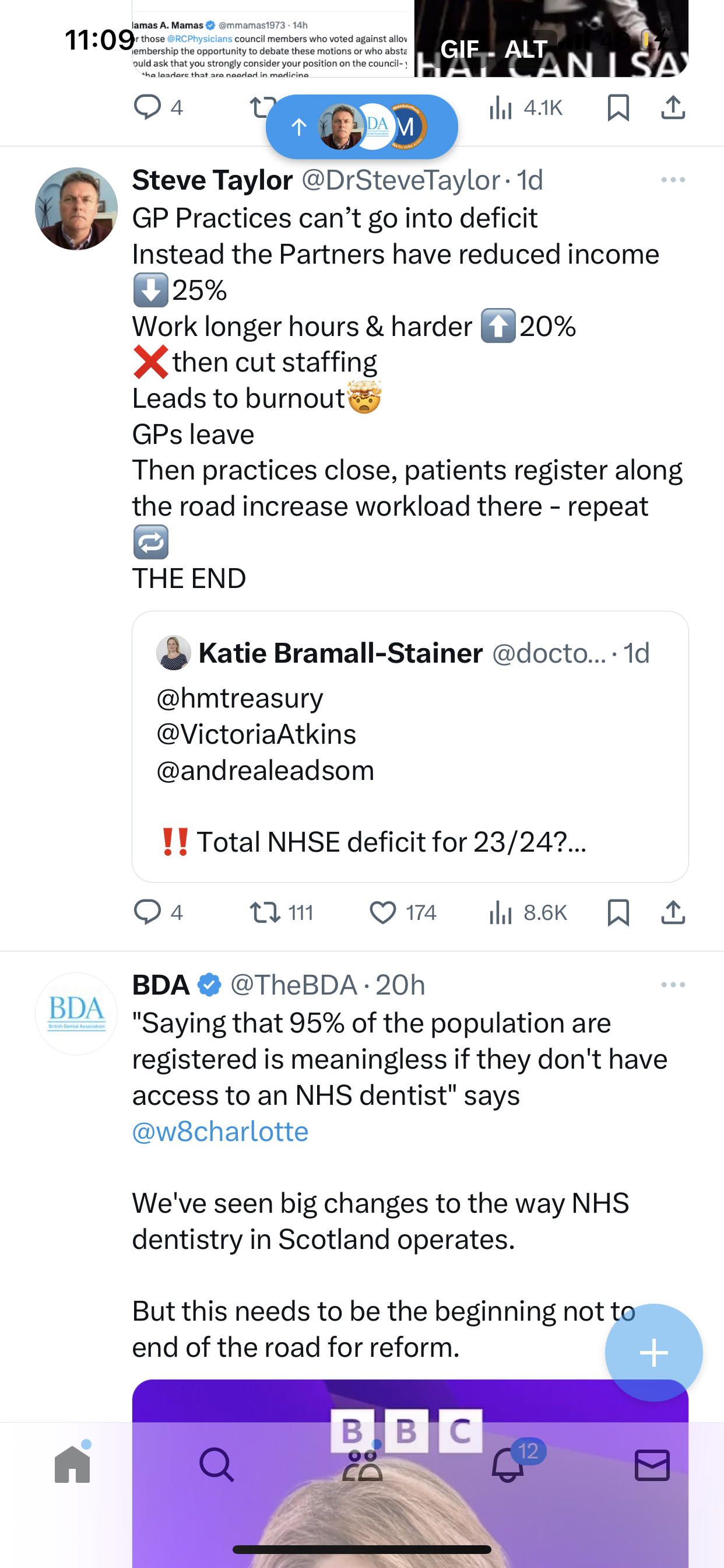Screen dimensions: 724x1568
Task: Open Steve Taylor's profile picture
Action: 76,209
